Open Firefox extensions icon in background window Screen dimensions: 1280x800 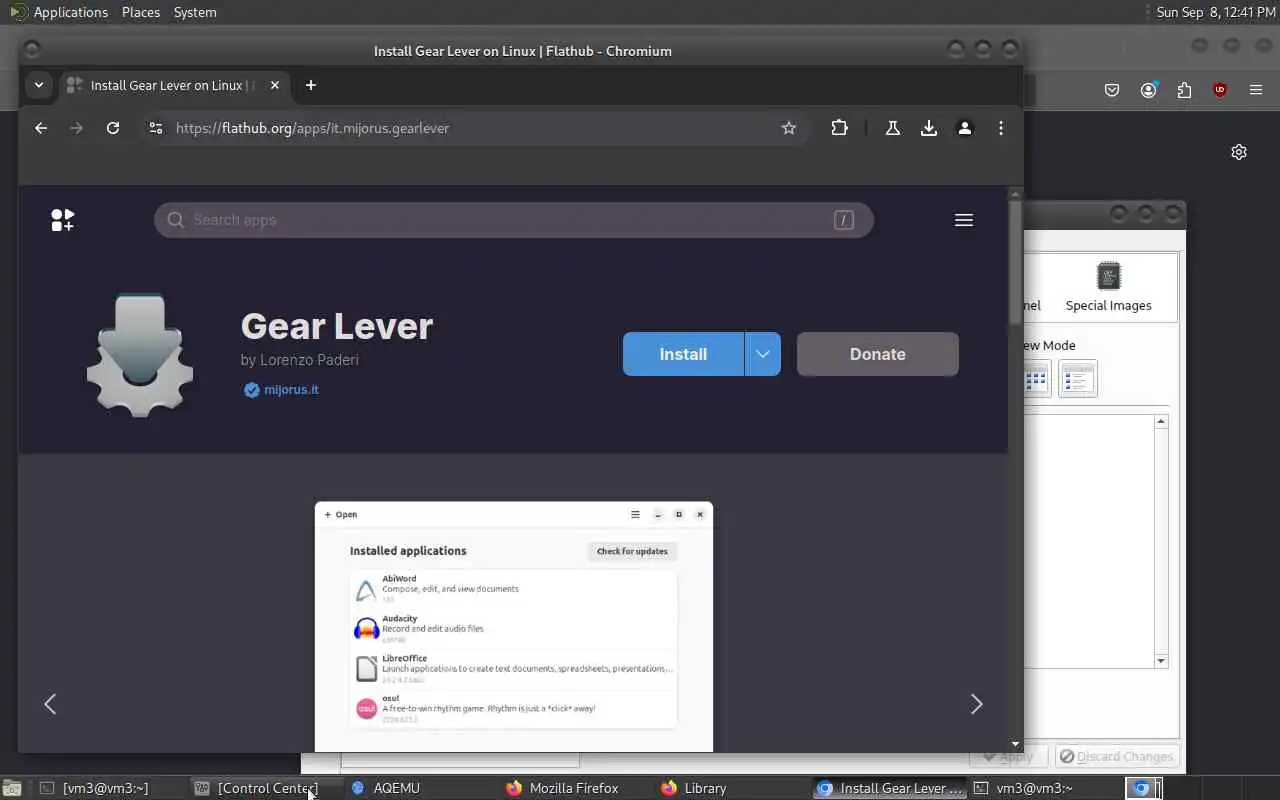pyautogui.click(x=1184, y=90)
